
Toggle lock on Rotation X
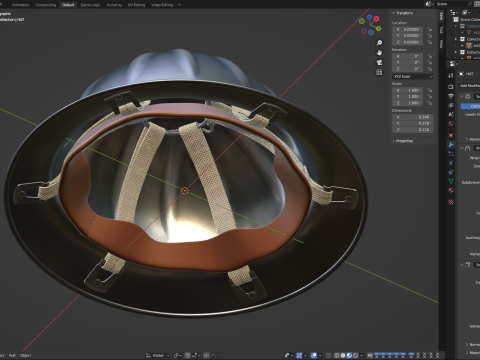point(430,56)
